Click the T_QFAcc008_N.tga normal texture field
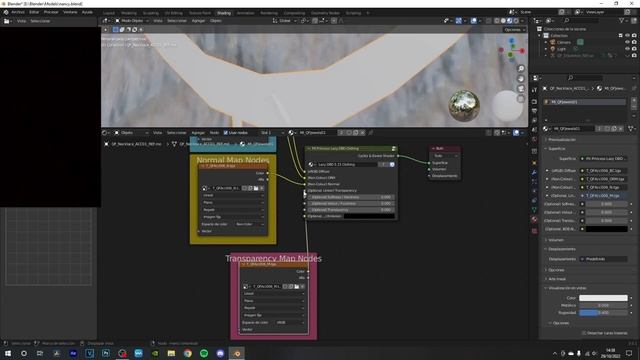The width and height of the screenshot is (640, 360). pos(604,187)
